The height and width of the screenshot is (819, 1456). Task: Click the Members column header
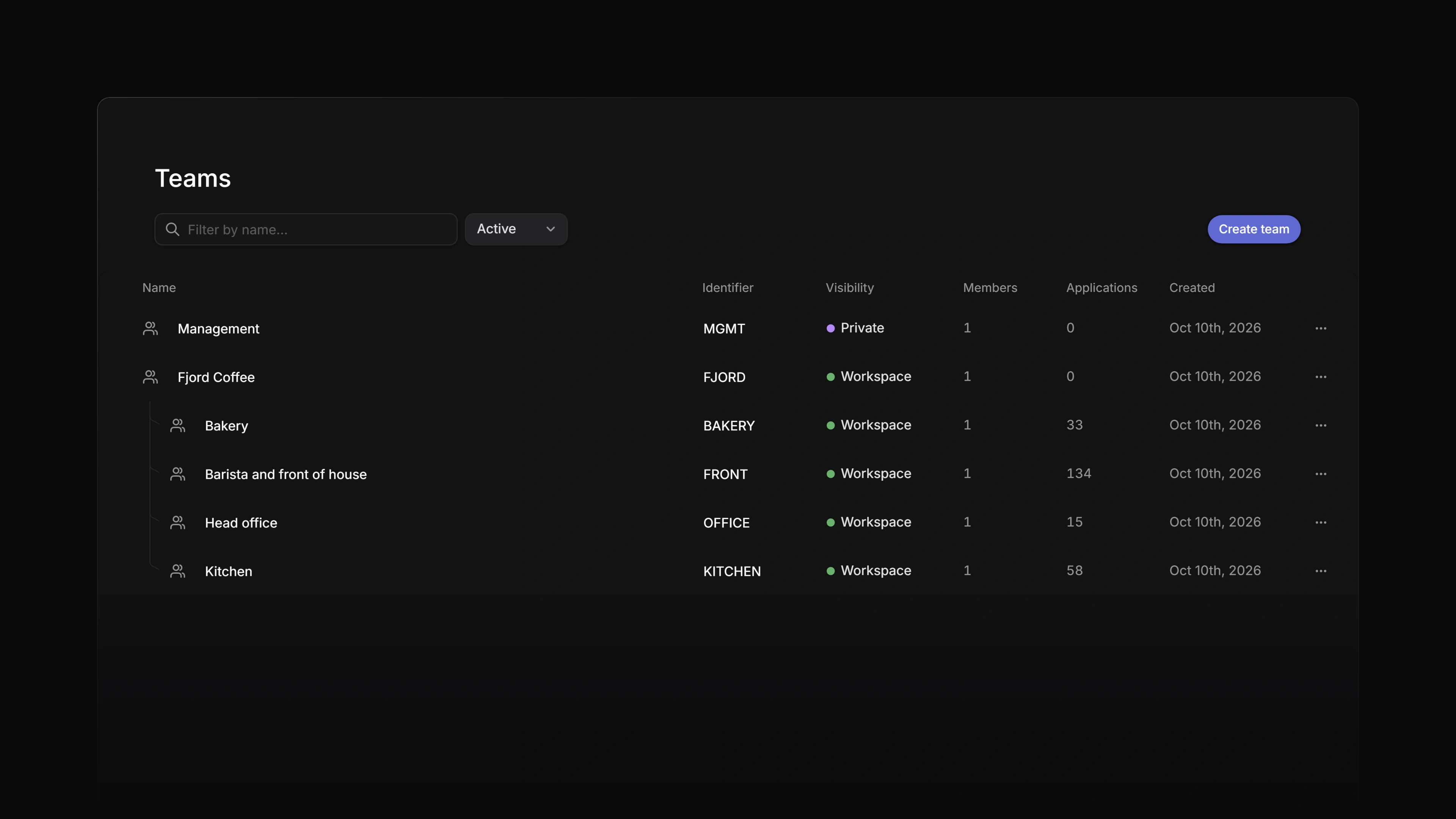(x=990, y=288)
